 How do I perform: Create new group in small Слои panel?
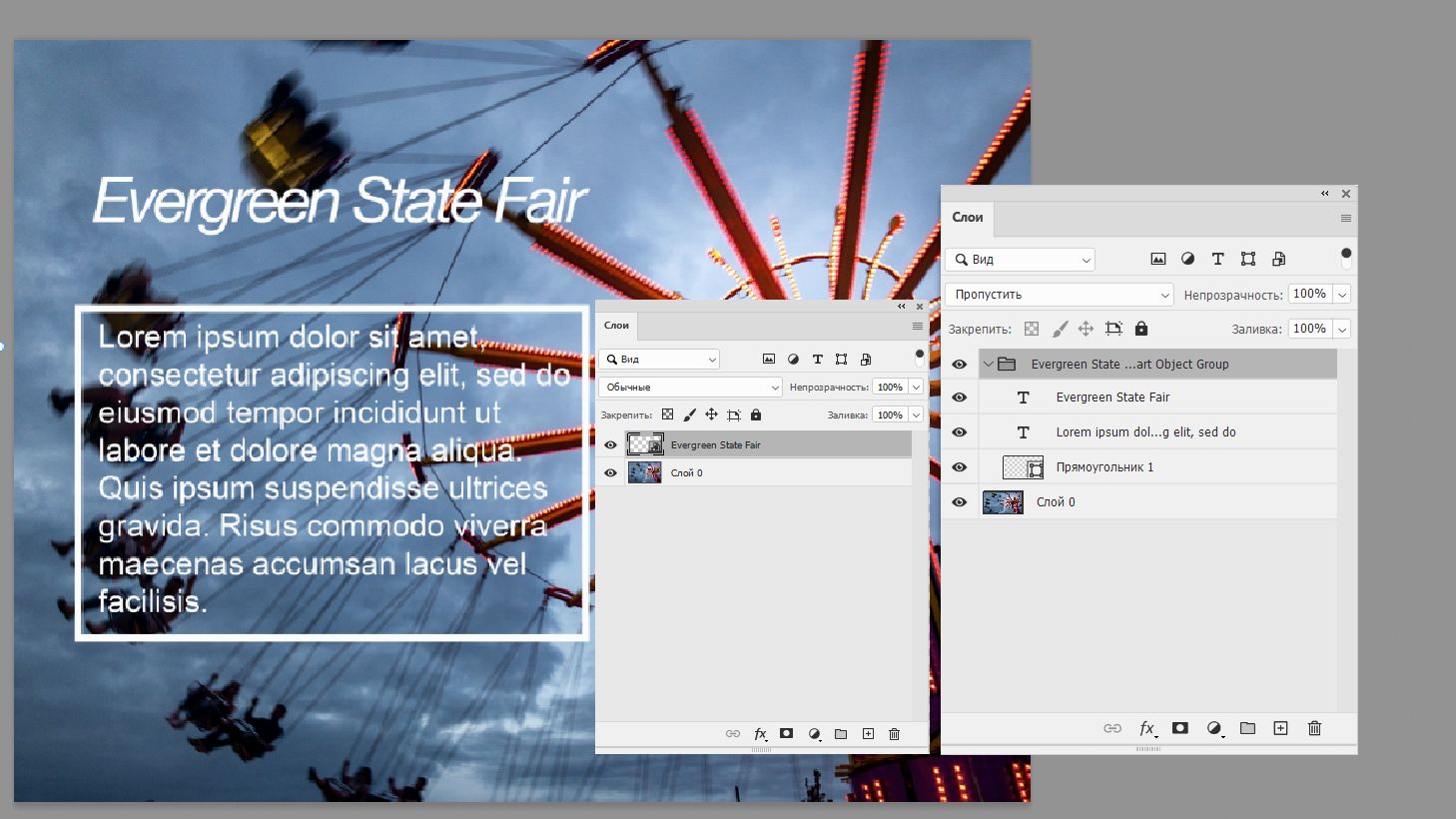click(841, 733)
